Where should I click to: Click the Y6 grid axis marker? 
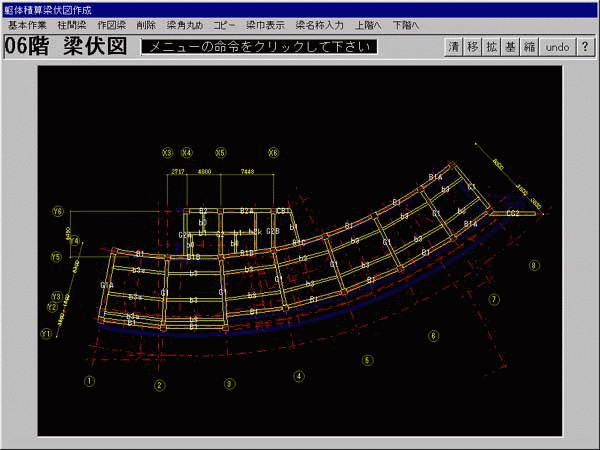tap(57, 212)
